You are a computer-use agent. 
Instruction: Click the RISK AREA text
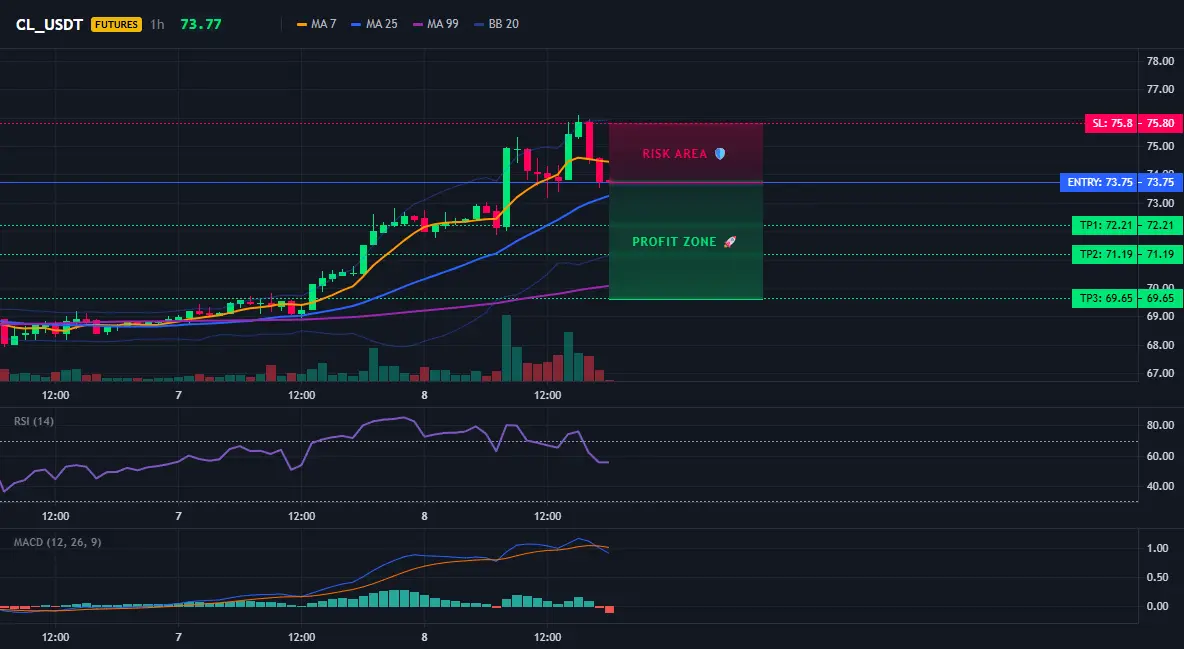(674, 154)
